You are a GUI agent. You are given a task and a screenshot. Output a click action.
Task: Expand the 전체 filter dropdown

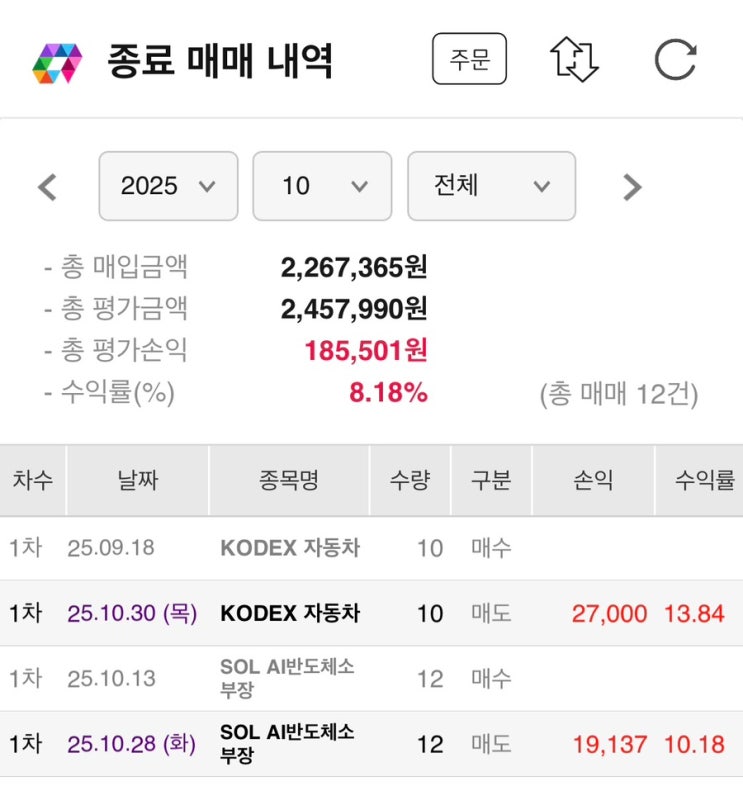tap(491, 186)
